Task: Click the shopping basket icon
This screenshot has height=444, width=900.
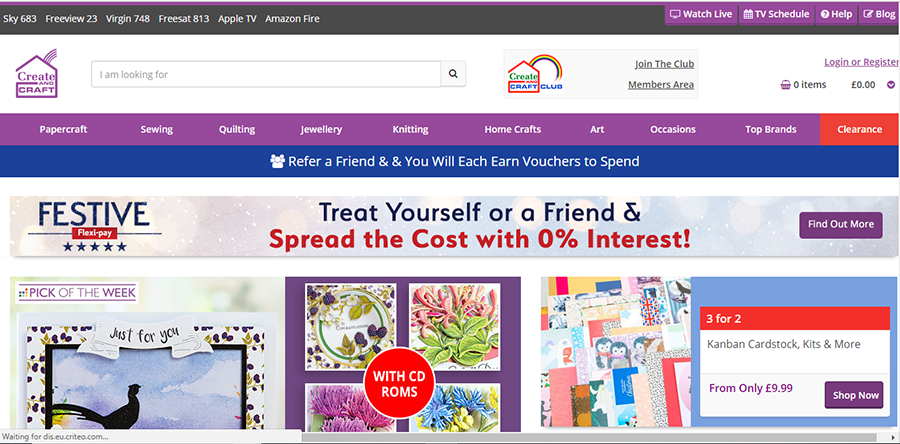Action: tap(786, 85)
